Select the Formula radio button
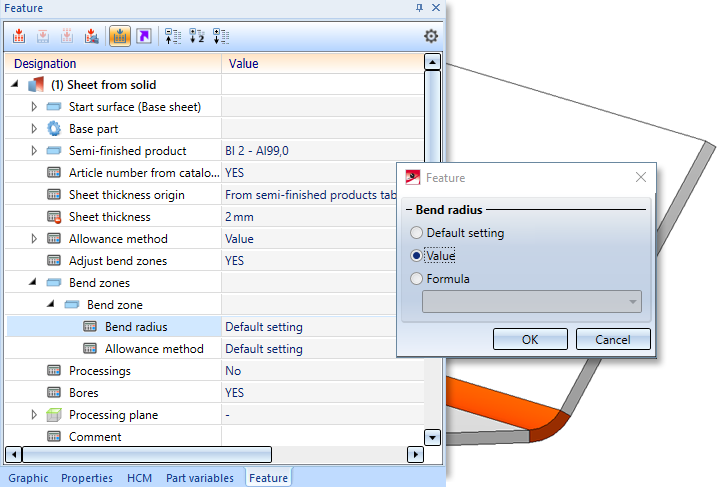Viewport: 725px width, 487px height. click(417, 278)
